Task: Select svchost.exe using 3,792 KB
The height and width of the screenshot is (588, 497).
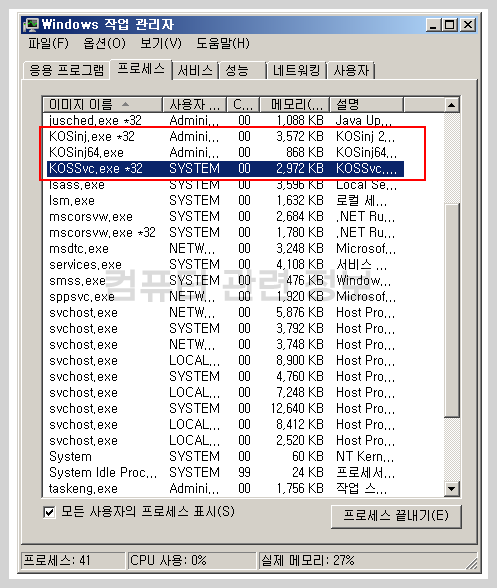Action: pos(225,328)
